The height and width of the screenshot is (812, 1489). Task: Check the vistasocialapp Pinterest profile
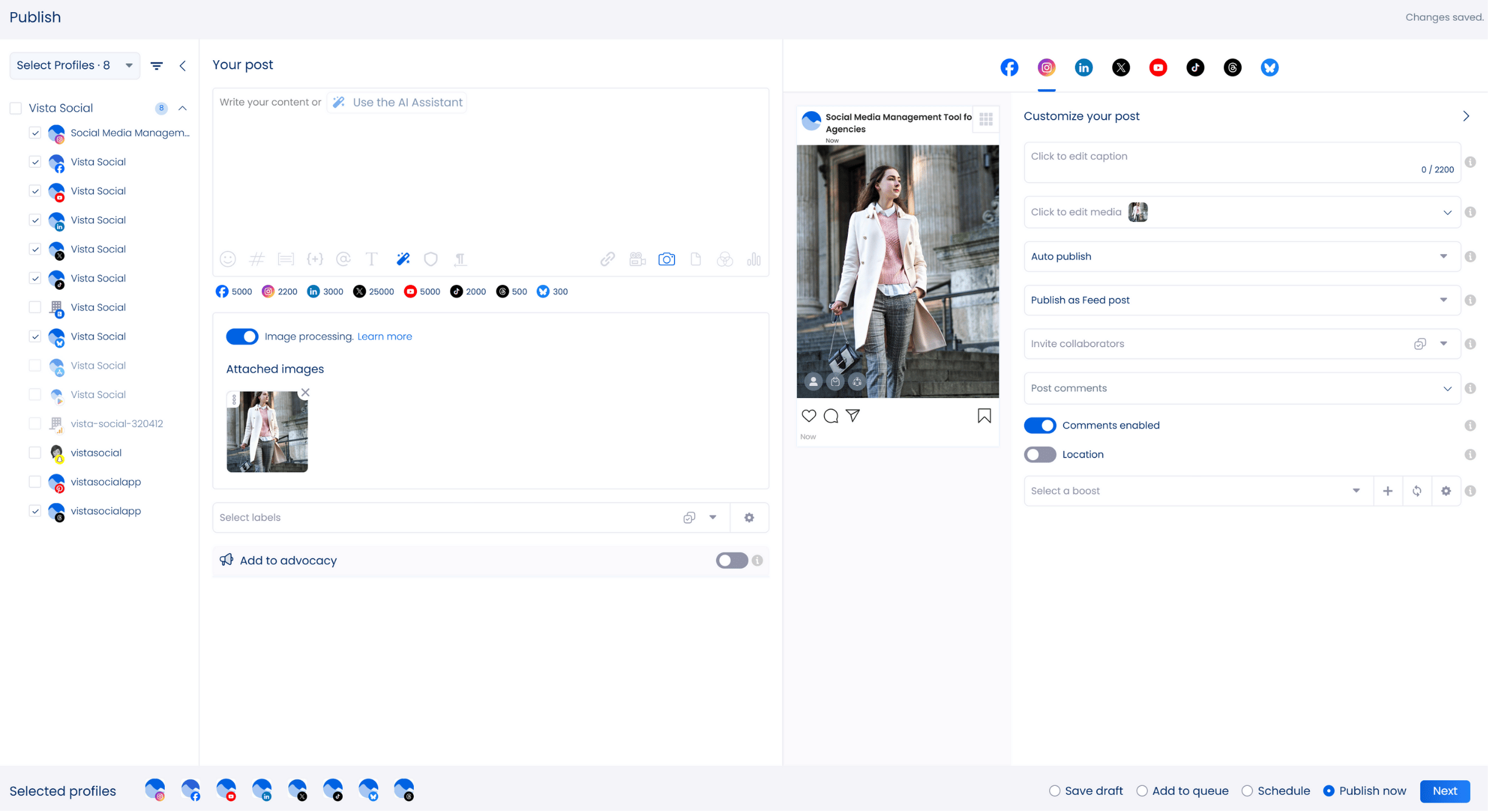click(x=35, y=482)
